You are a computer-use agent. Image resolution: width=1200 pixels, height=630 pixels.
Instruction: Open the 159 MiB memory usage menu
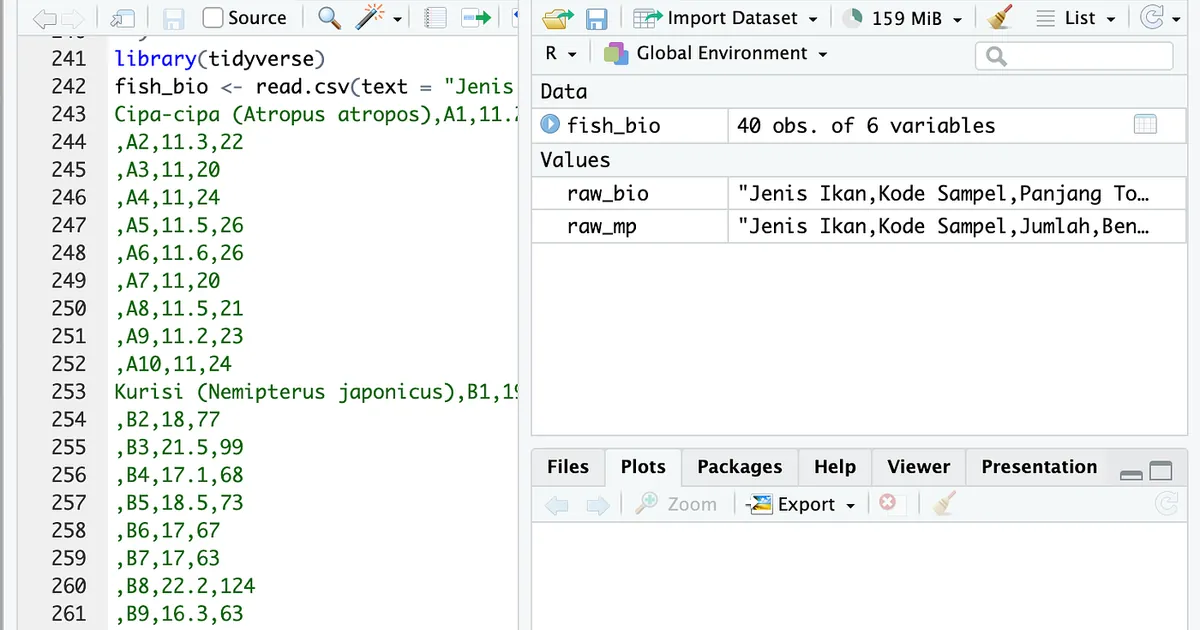pyautogui.click(x=903, y=18)
